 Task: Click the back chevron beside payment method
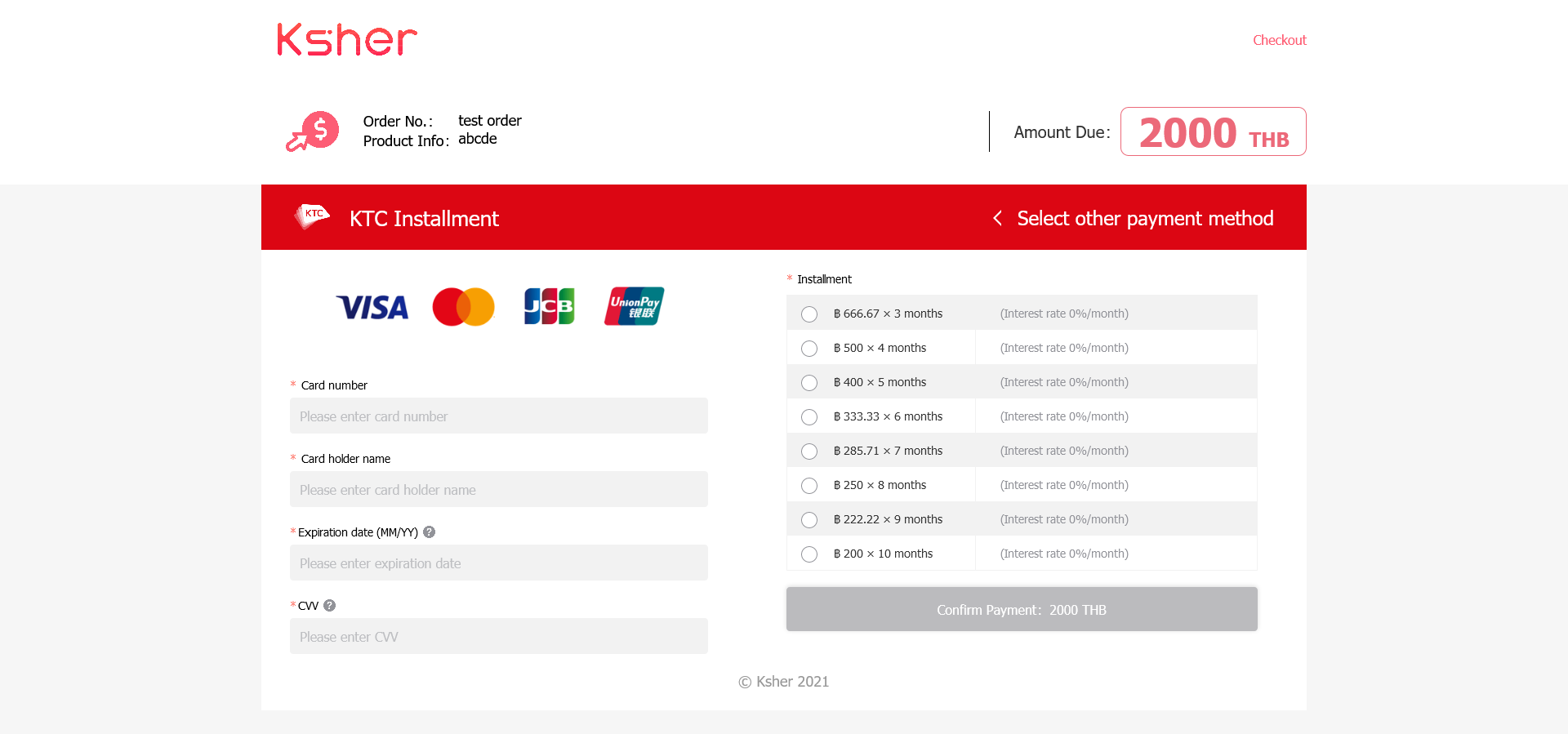coord(997,218)
